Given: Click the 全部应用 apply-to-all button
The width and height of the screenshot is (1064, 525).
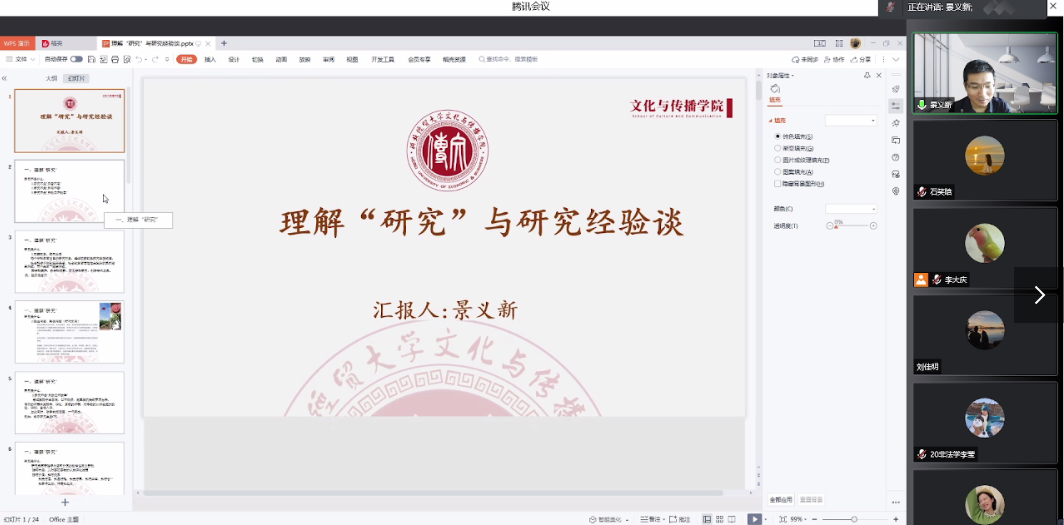Looking at the screenshot, I should (x=781, y=499).
